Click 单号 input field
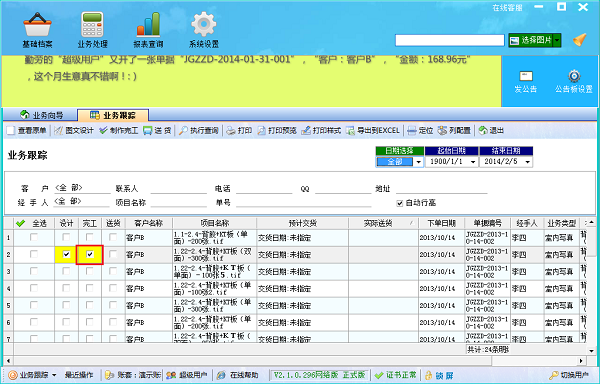Image resolution: width=600 pixels, height=384 pixels. pyautogui.click(x=304, y=202)
